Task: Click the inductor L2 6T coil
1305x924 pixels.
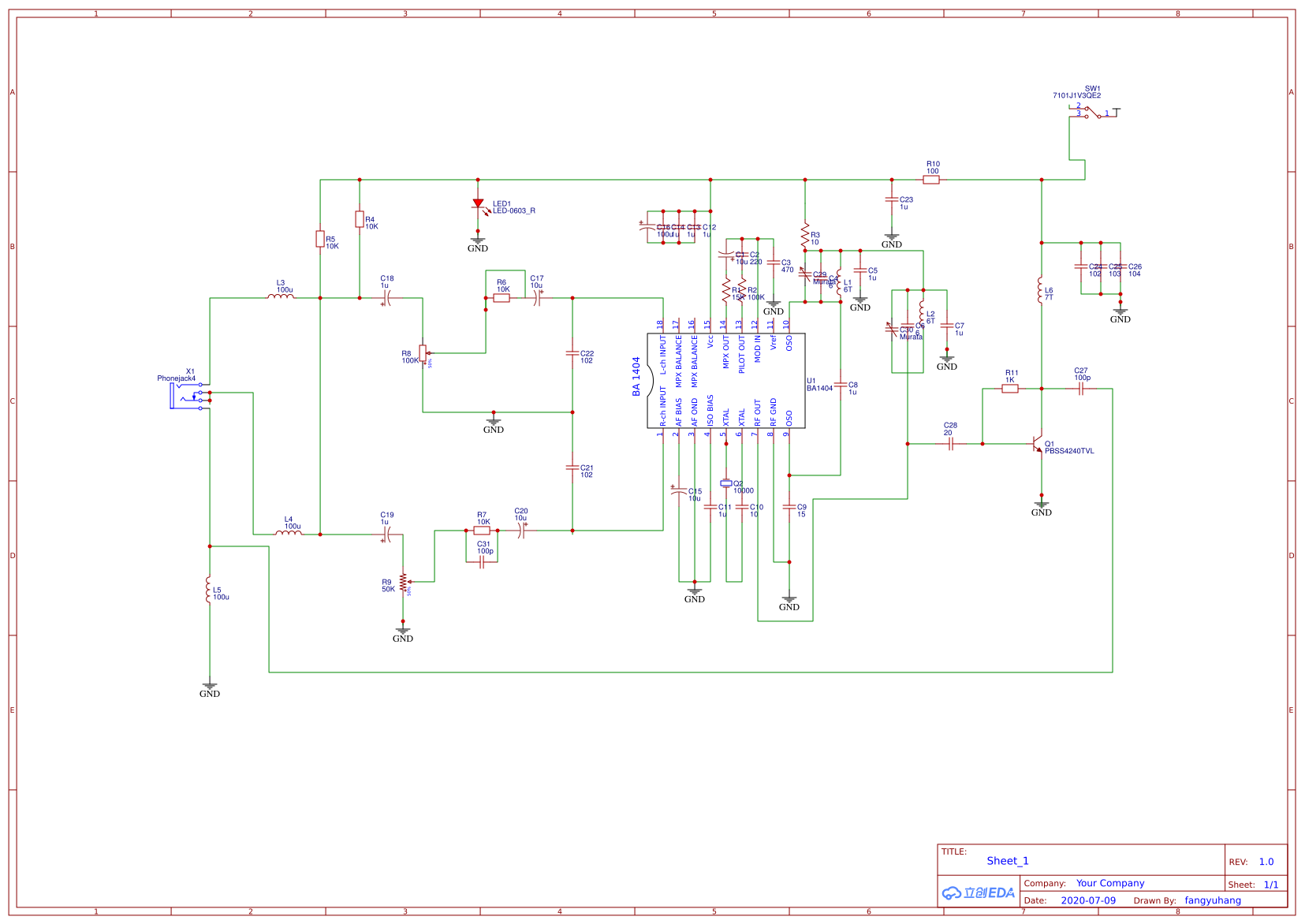Action: pos(922,314)
